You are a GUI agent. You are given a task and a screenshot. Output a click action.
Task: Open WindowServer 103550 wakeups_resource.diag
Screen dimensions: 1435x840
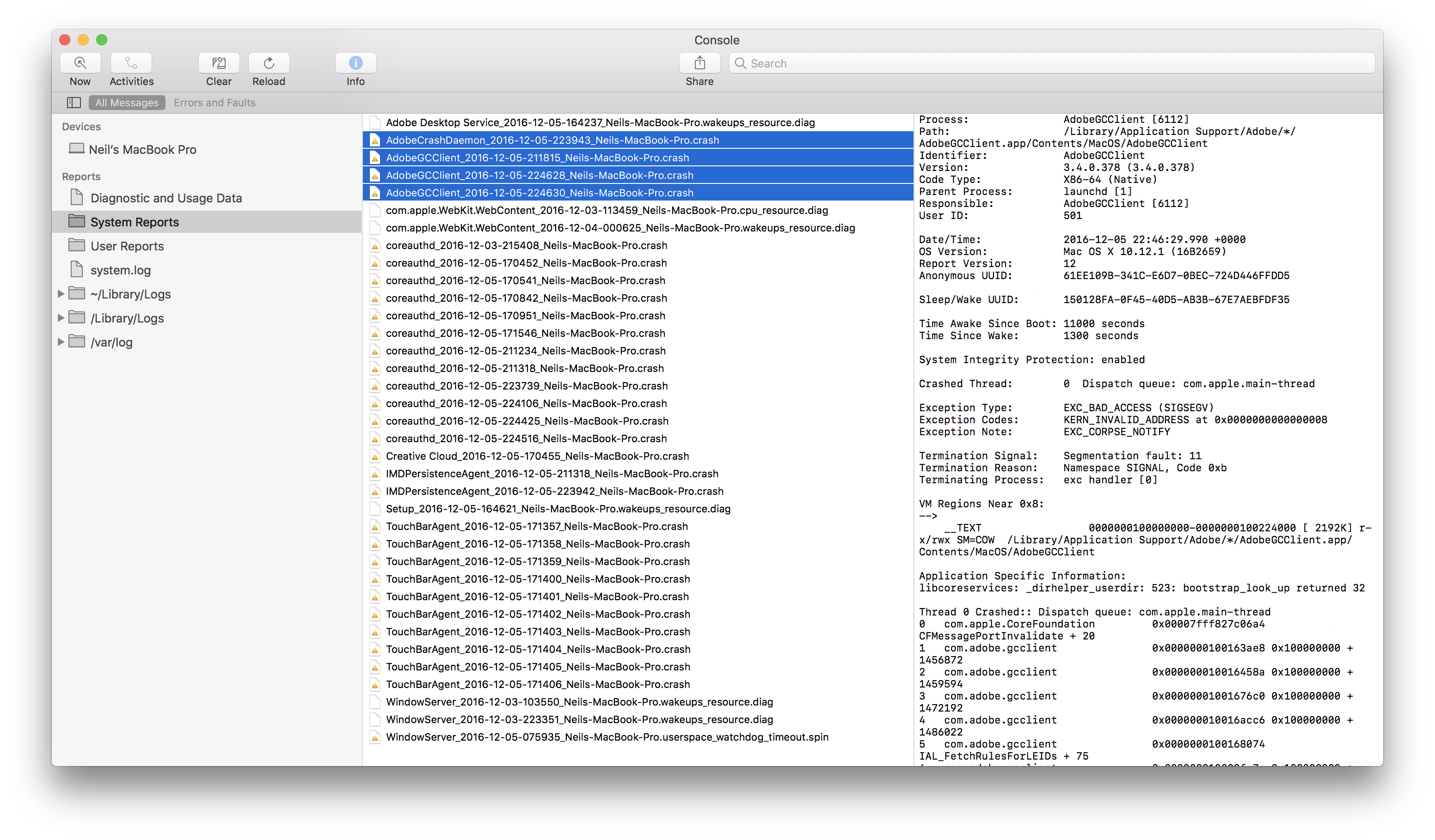[638, 702]
